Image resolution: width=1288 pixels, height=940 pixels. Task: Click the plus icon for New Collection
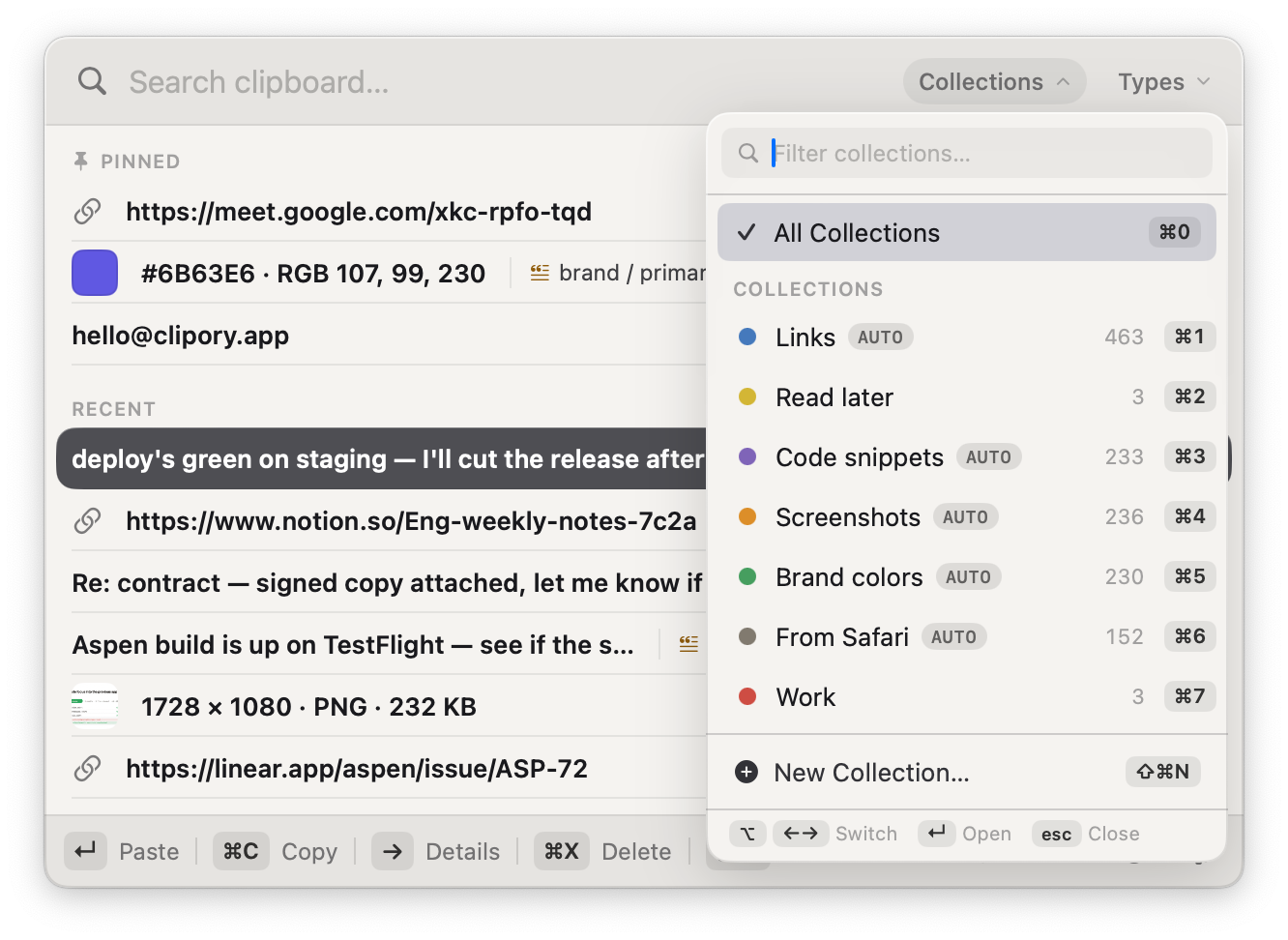point(746,772)
